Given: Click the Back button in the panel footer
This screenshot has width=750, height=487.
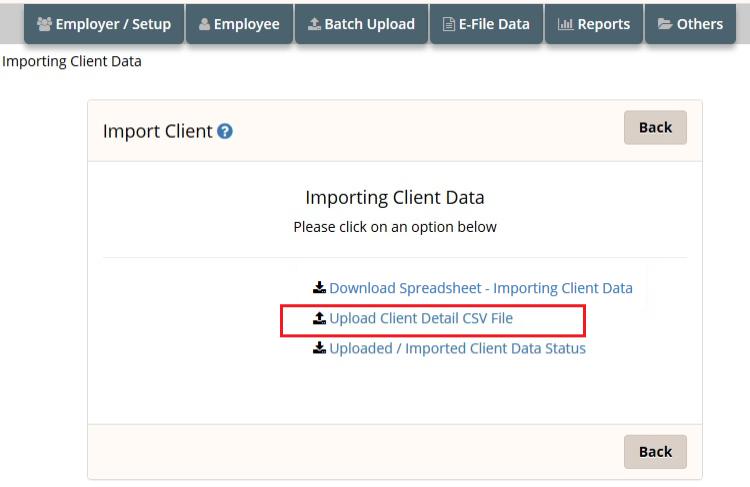Looking at the screenshot, I should pyautogui.click(x=655, y=452).
